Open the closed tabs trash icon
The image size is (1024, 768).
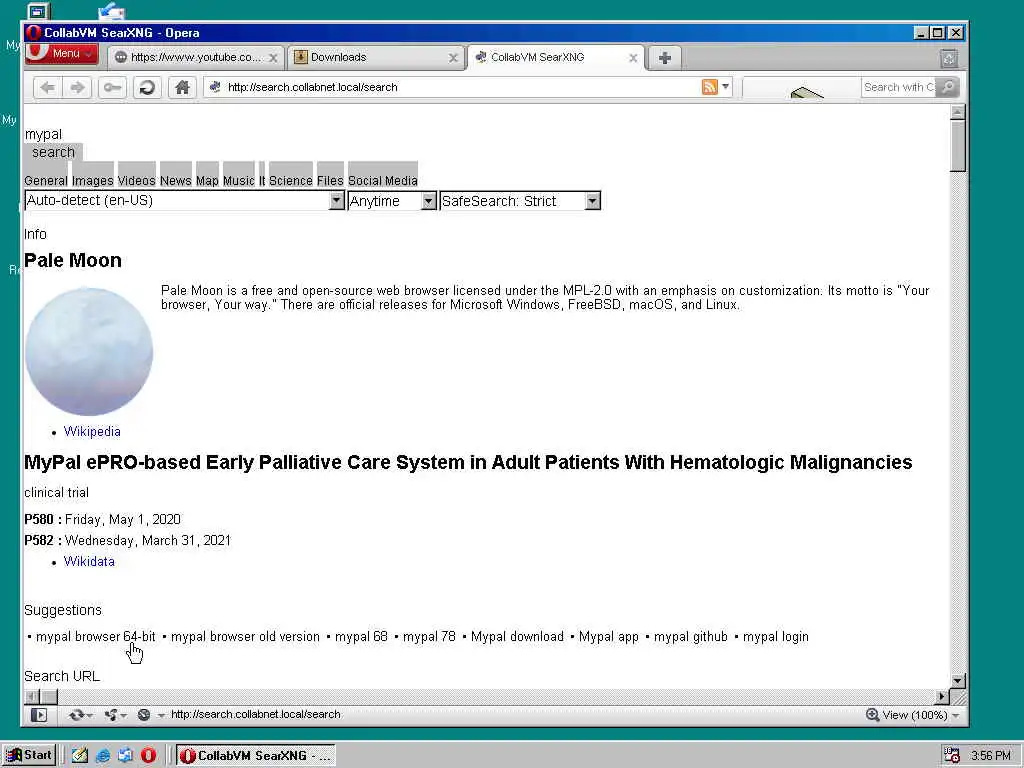click(x=949, y=59)
